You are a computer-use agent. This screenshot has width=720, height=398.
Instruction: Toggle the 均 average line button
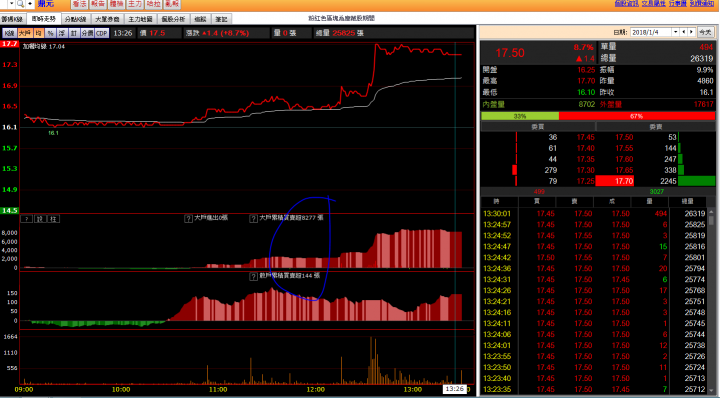(39, 33)
